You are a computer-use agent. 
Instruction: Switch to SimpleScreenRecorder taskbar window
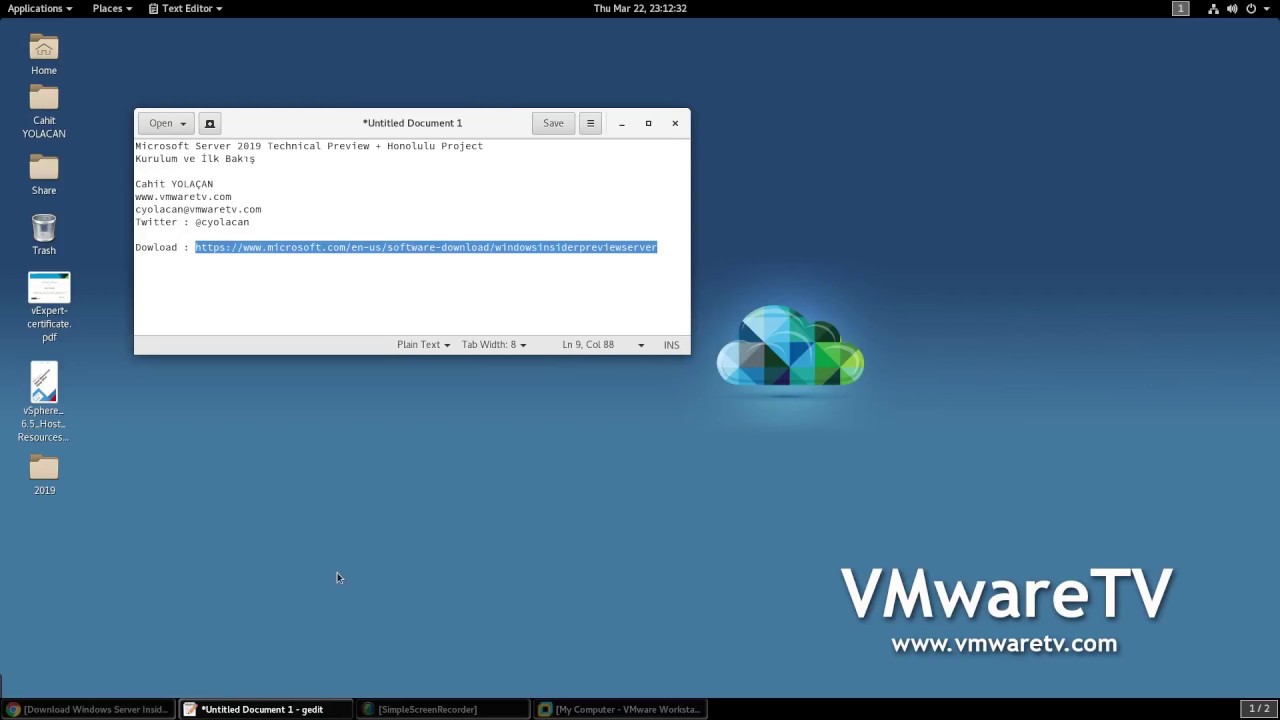[x=442, y=709]
